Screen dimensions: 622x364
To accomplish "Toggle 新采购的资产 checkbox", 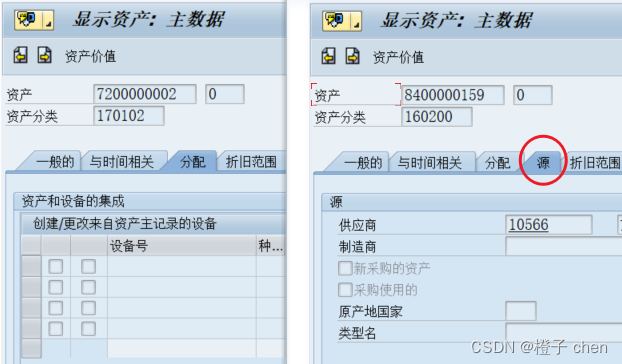I will [x=345, y=268].
